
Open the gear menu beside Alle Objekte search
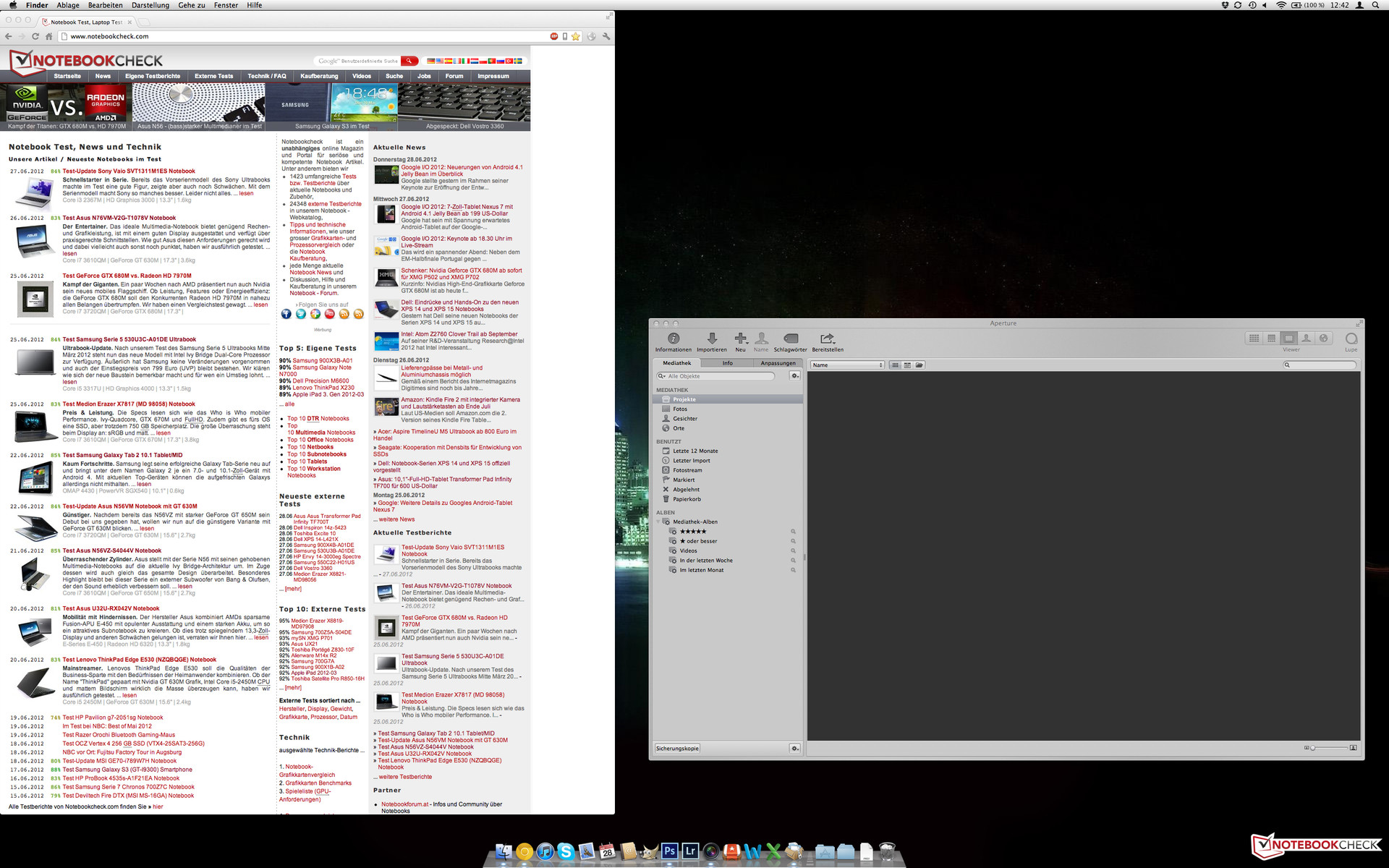tap(794, 376)
